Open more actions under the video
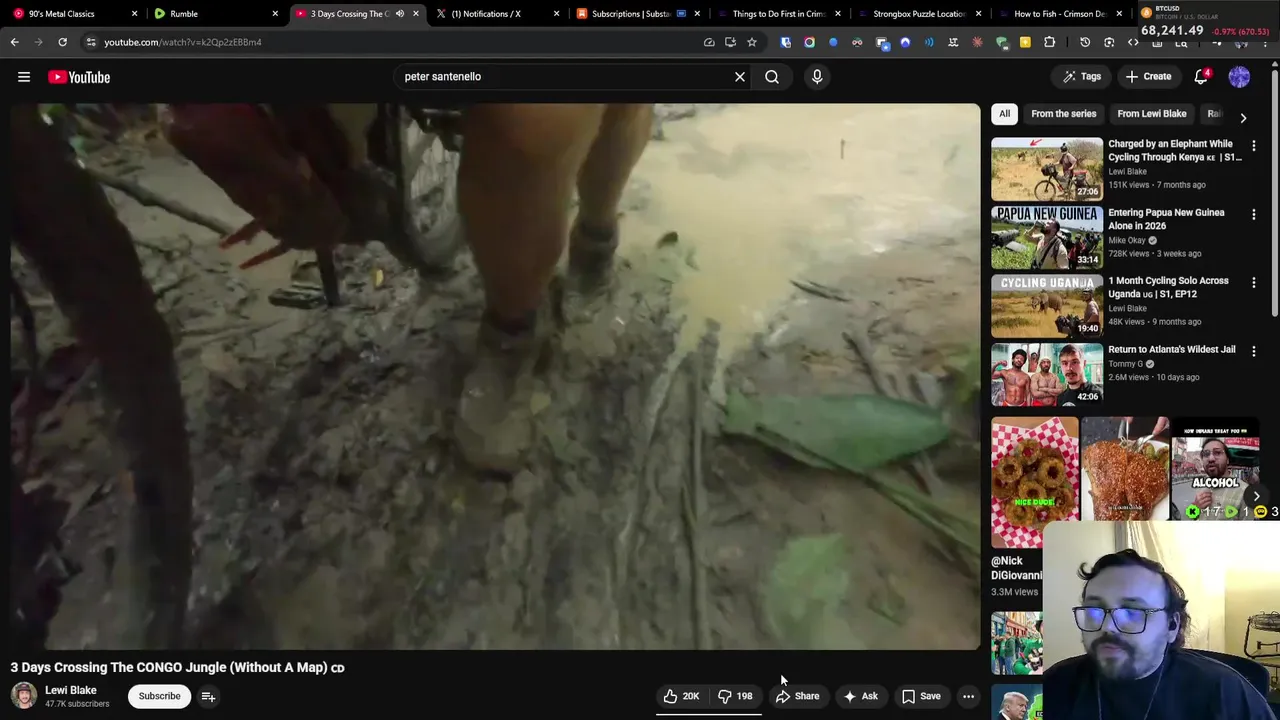Image resolution: width=1280 pixels, height=720 pixels. point(968,696)
